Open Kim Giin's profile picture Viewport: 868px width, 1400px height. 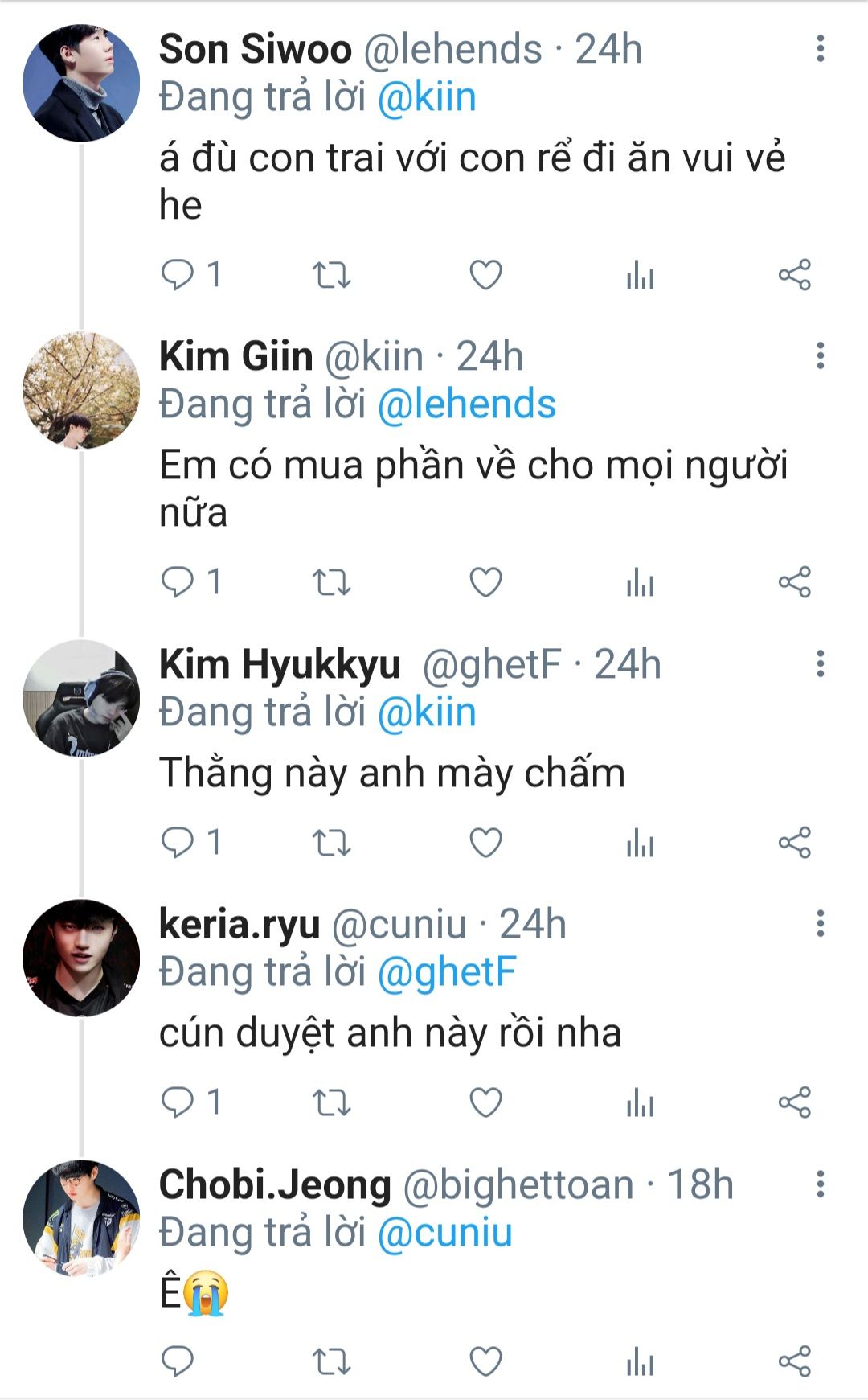(81, 391)
